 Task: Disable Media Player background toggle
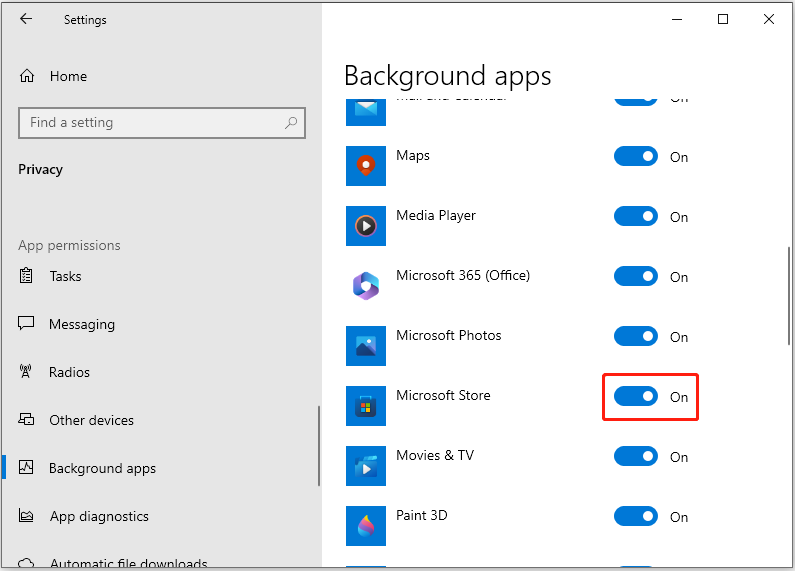click(x=636, y=216)
